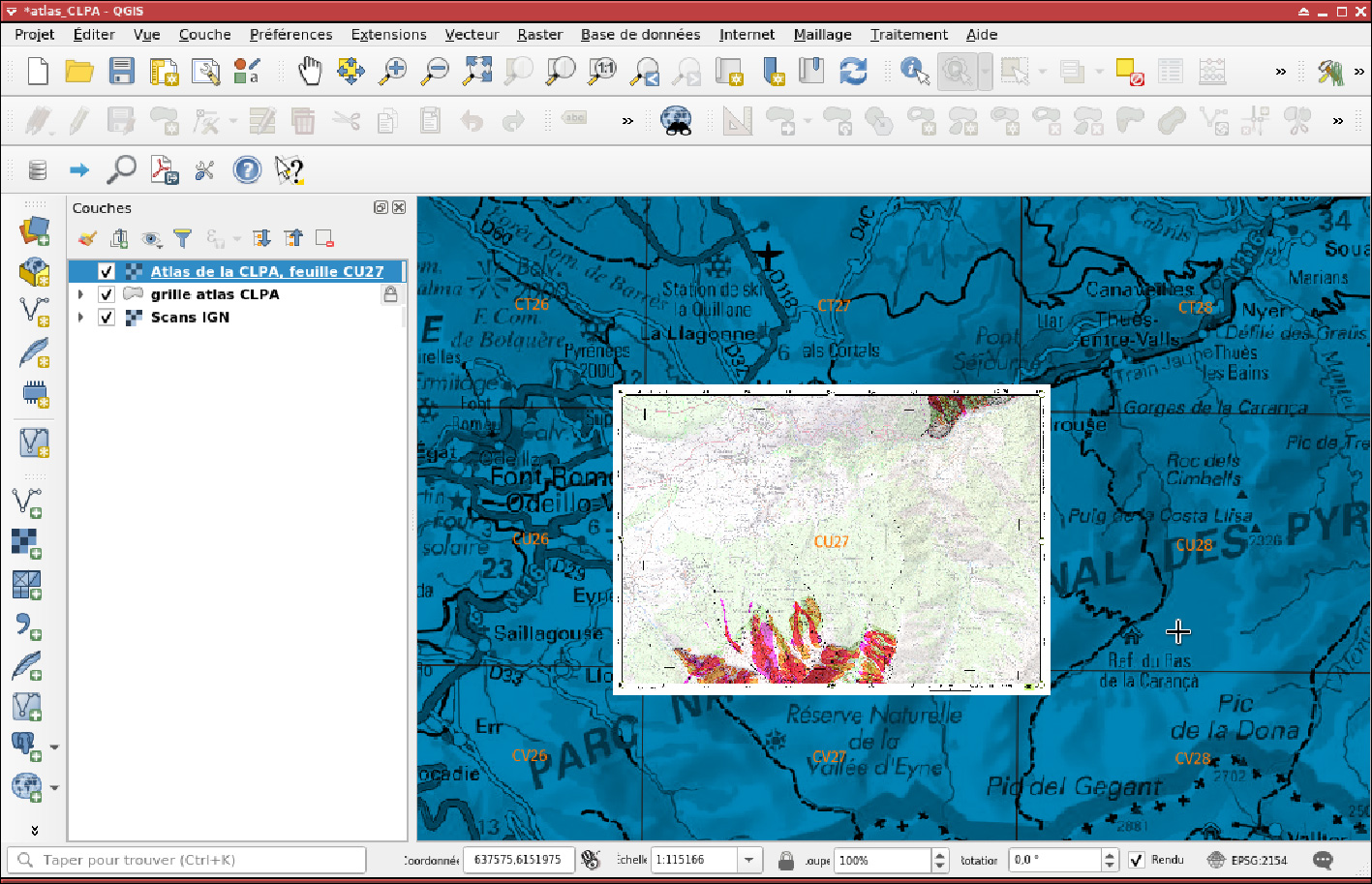Click the EPSG:2154 projection button
1372x884 pixels.
coord(1248,860)
